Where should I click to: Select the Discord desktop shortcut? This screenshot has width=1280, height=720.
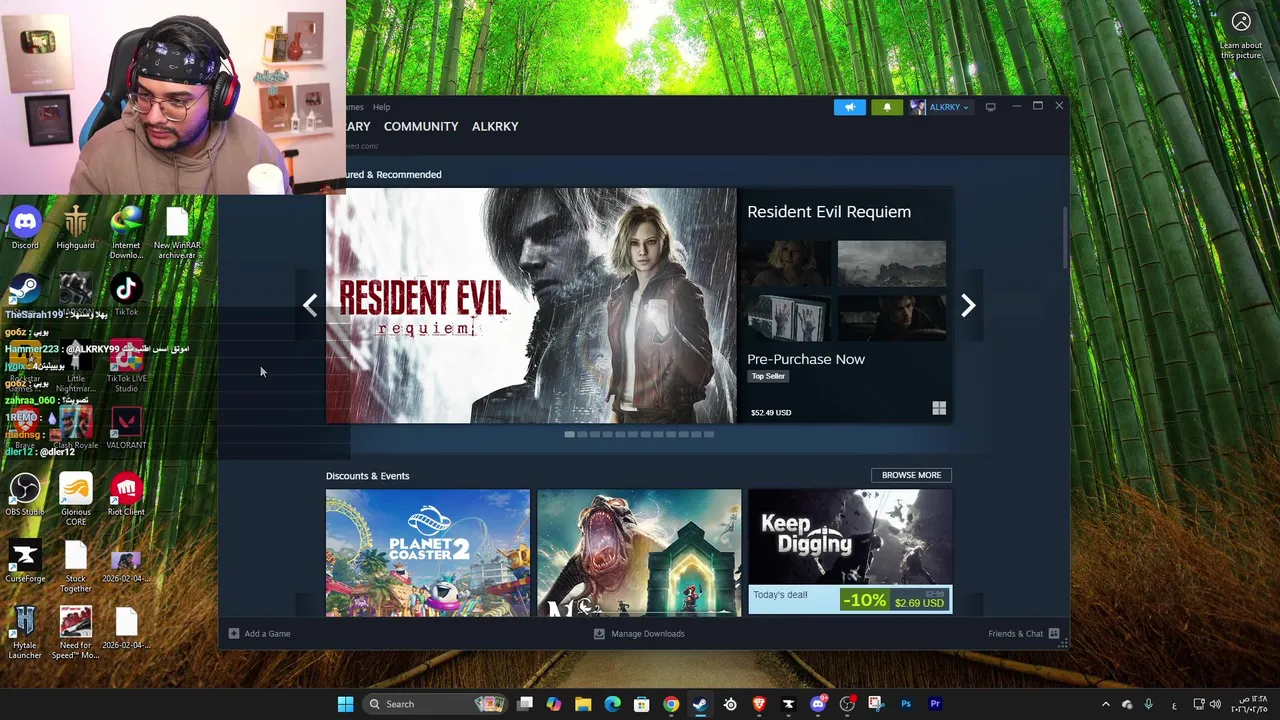click(25, 228)
